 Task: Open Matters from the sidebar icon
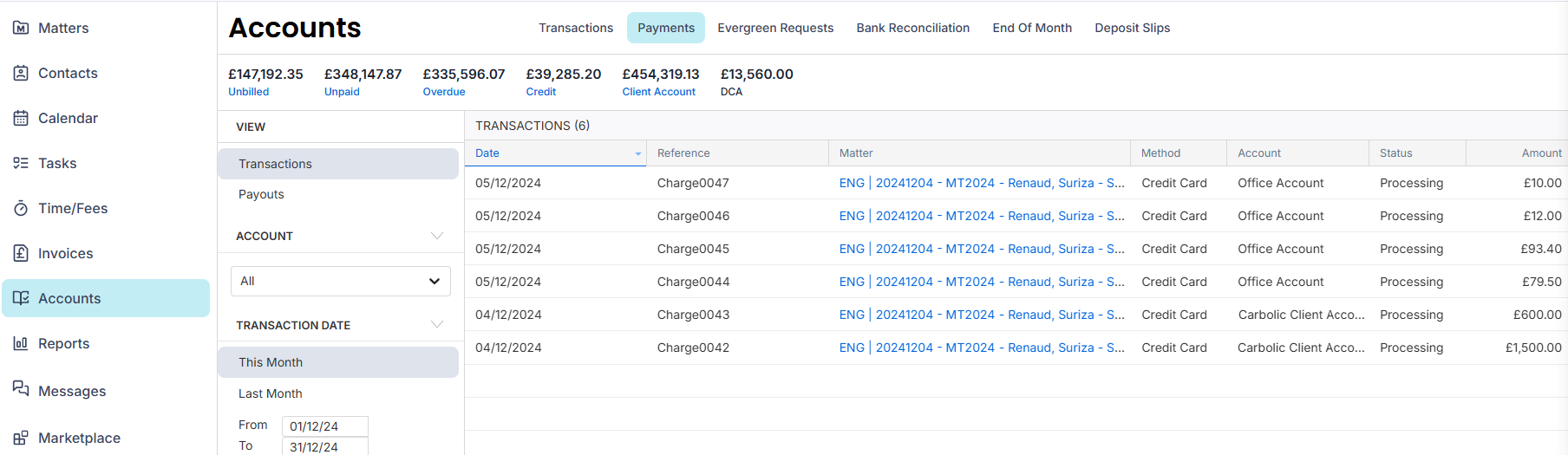click(x=21, y=28)
